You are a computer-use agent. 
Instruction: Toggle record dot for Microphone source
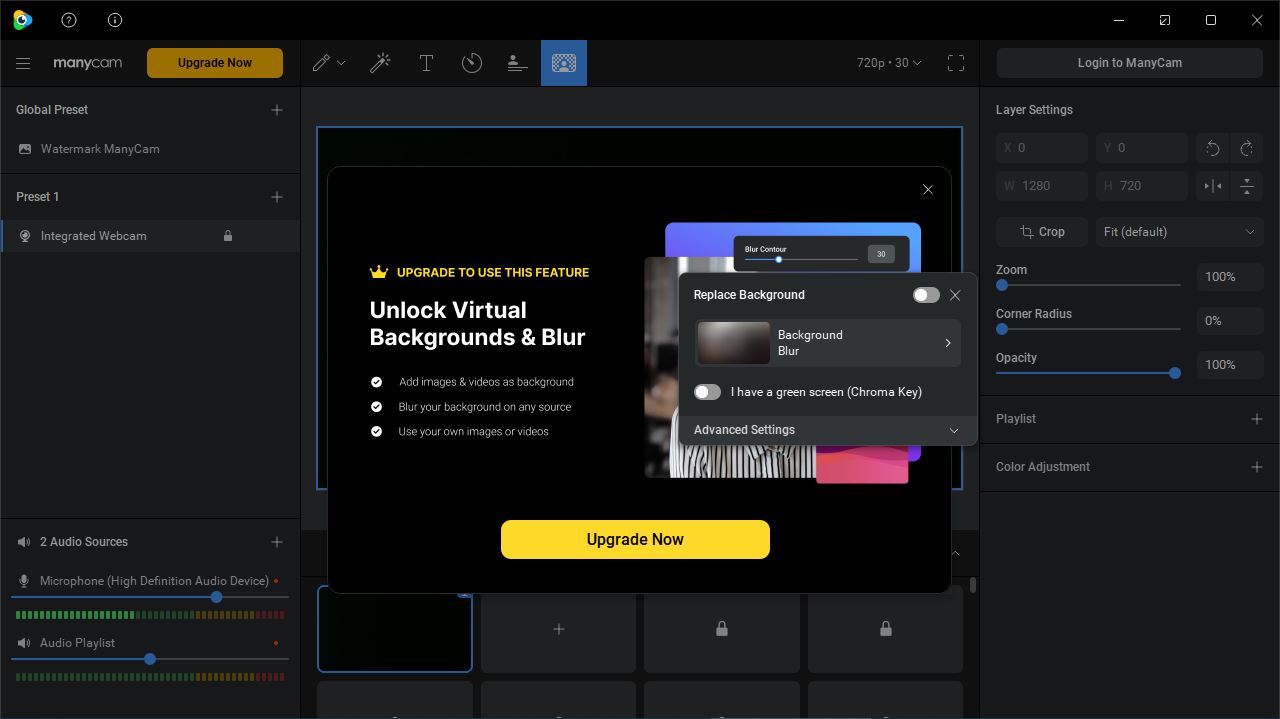pyautogui.click(x=276, y=581)
